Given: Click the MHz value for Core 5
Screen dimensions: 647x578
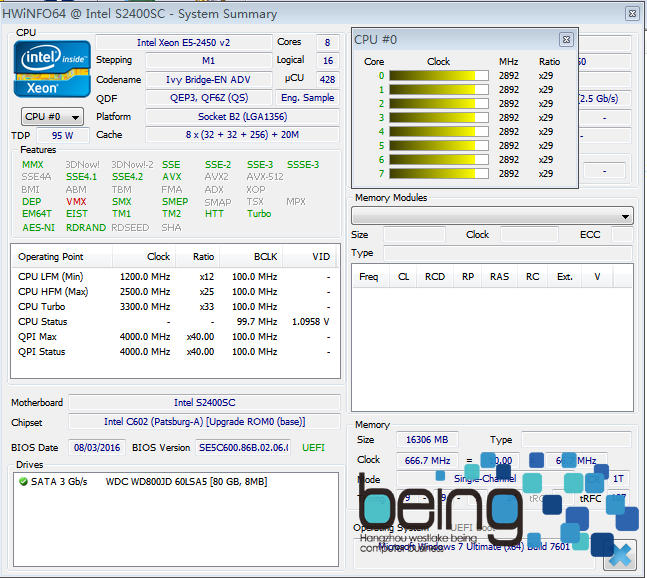Looking at the screenshot, I should tap(509, 146).
